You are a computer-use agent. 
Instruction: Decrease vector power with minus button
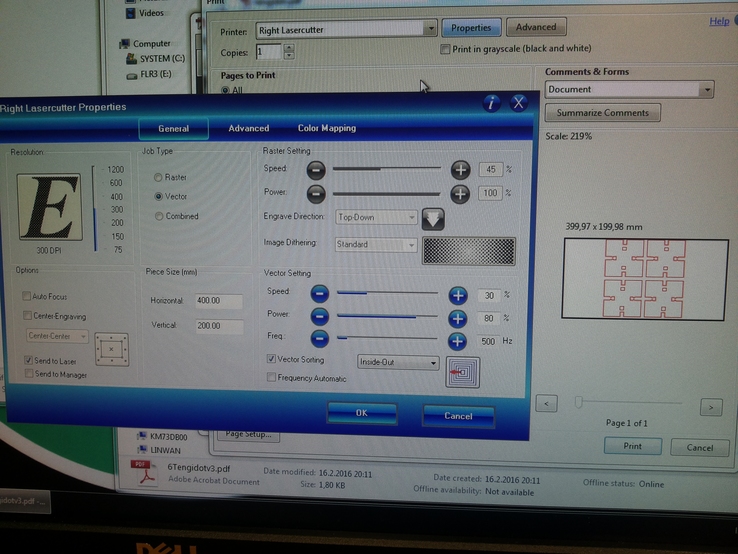pos(320,316)
